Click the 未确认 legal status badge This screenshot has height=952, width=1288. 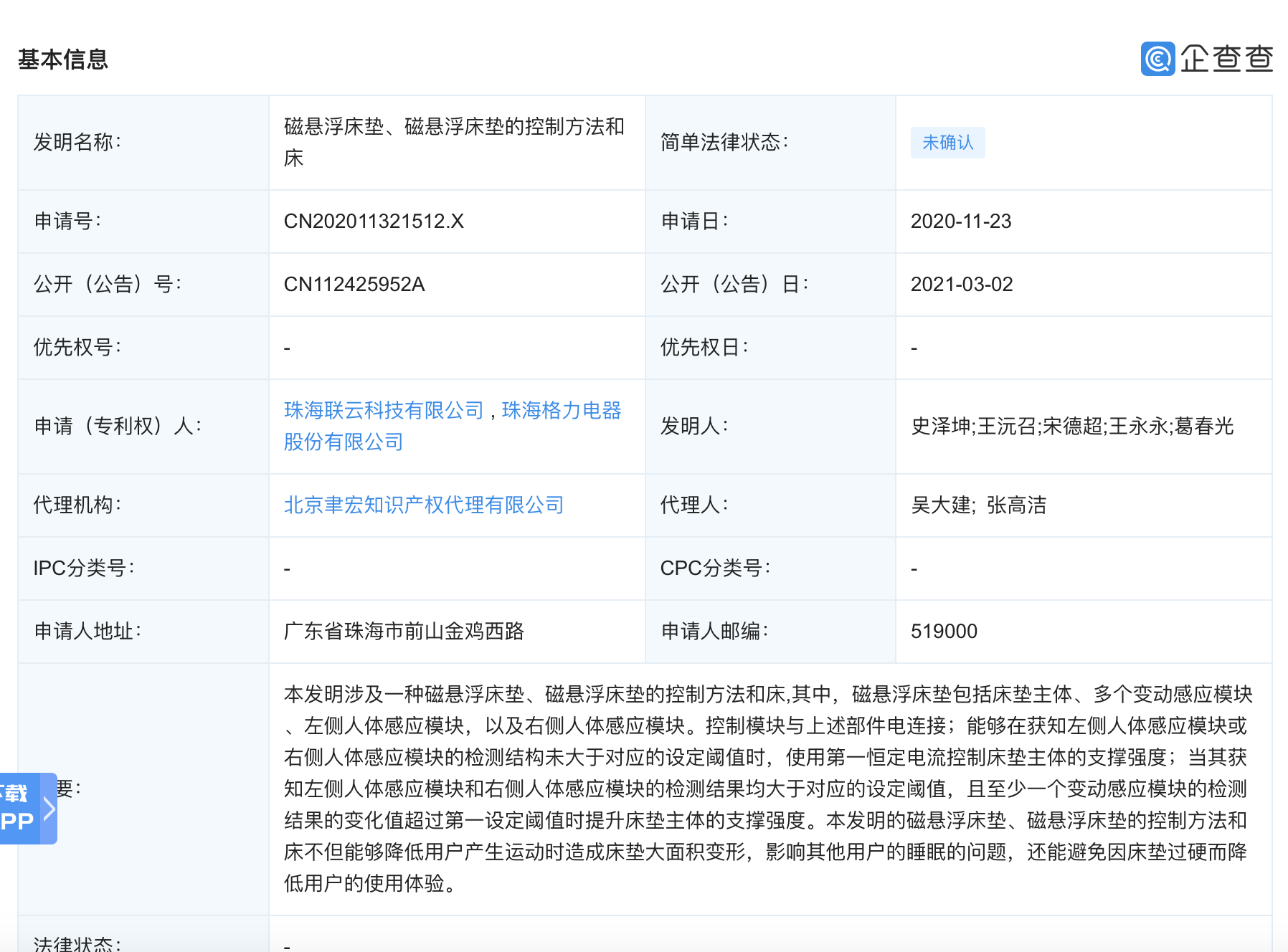[x=947, y=143]
